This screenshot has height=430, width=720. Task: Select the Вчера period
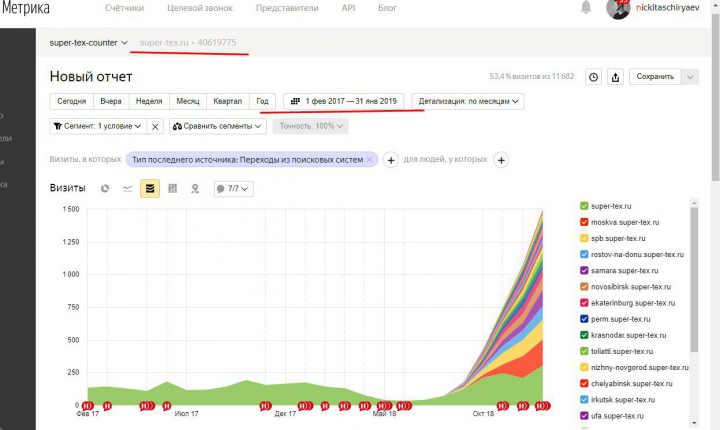[x=111, y=101]
